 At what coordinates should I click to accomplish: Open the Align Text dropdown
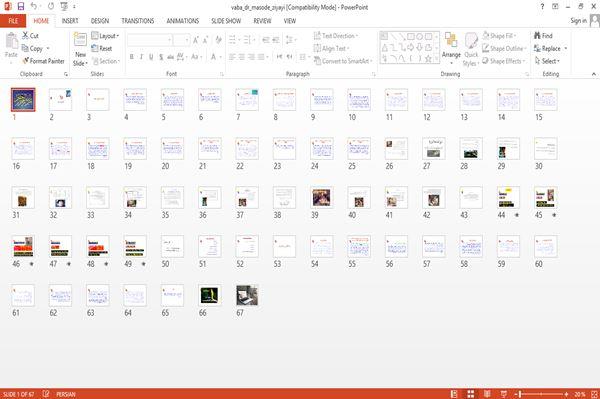(331, 48)
